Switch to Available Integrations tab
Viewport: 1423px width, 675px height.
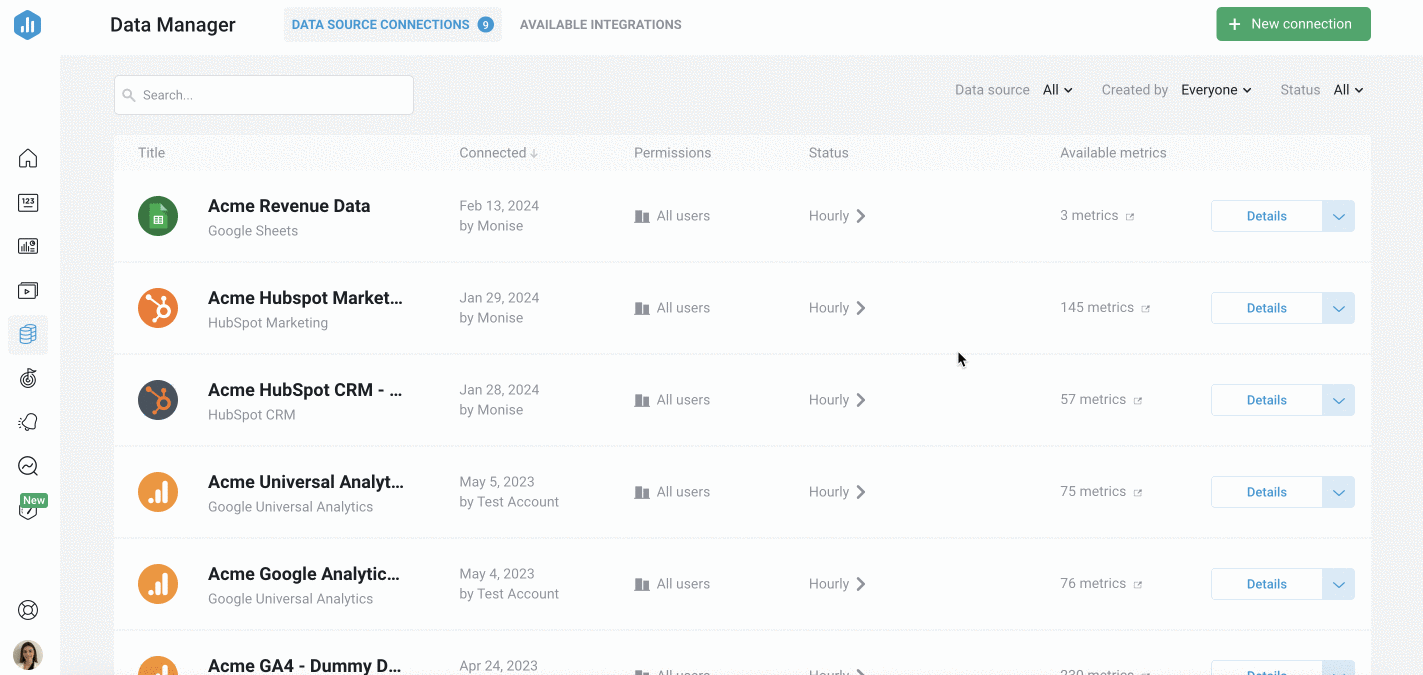(x=601, y=25)
